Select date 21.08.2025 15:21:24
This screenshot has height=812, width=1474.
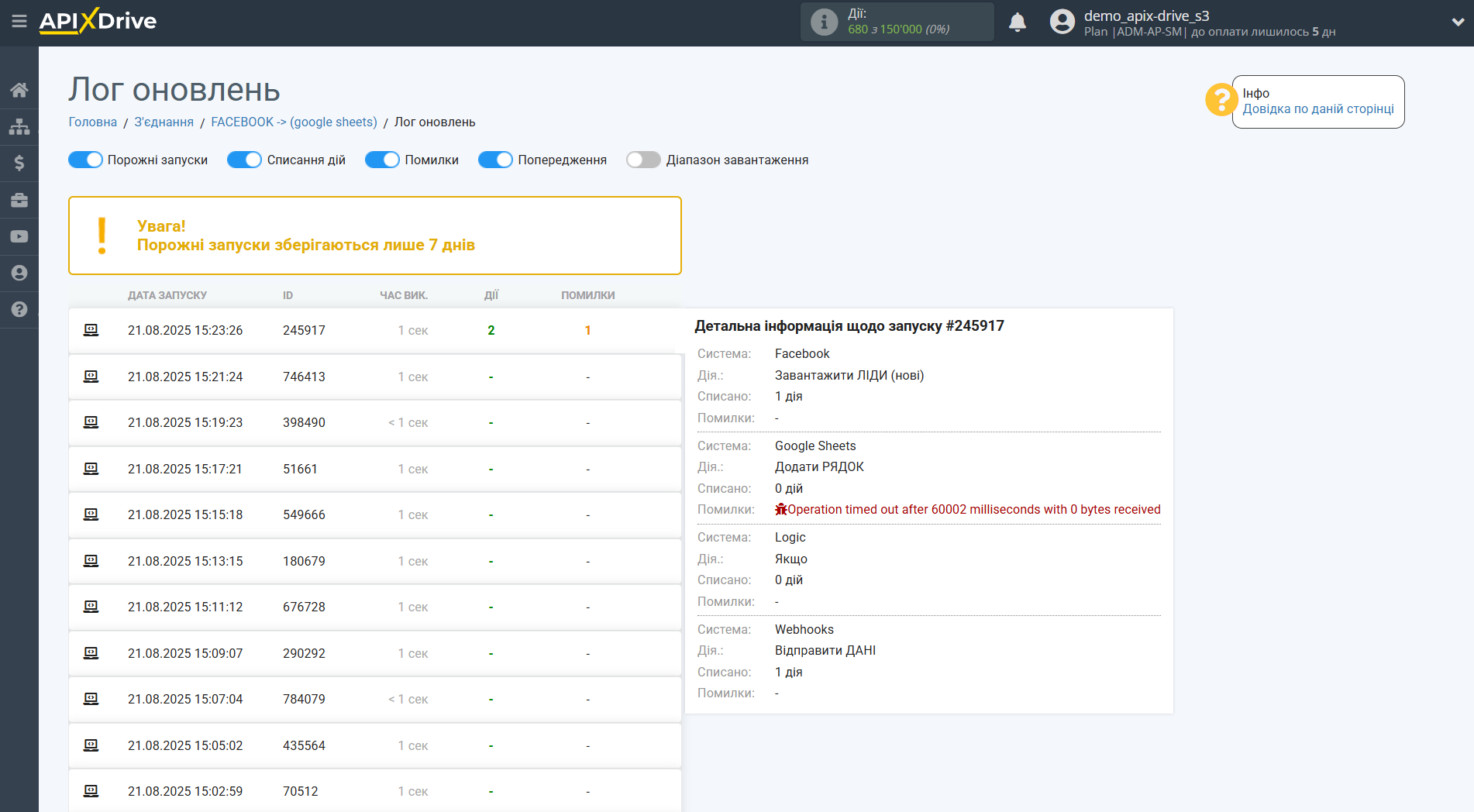pos(185,377)
